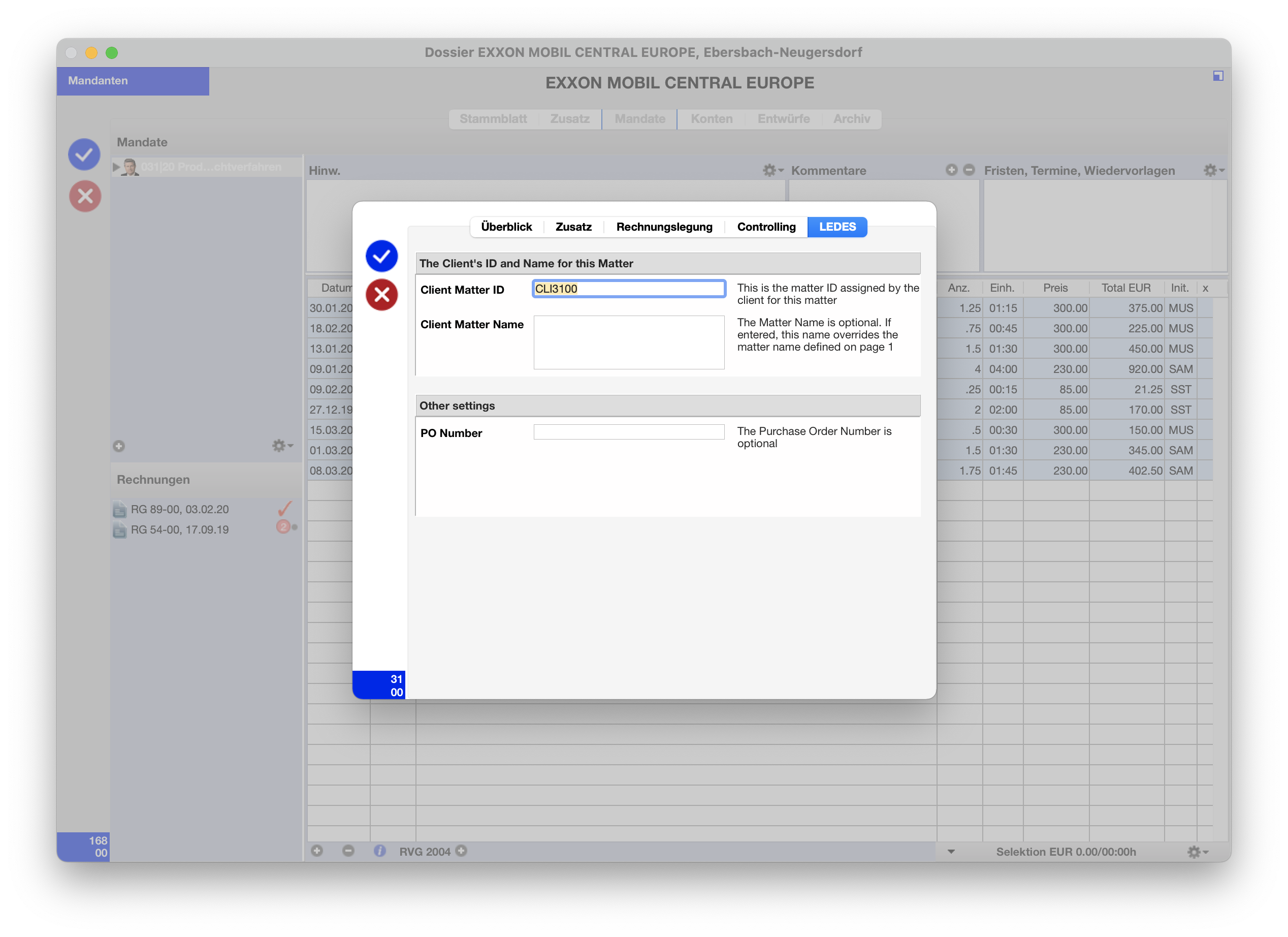This screenshot has height=937, width=1288.
Task: Select row with total 402.50 SAM
Action: tap(1075, 471)
